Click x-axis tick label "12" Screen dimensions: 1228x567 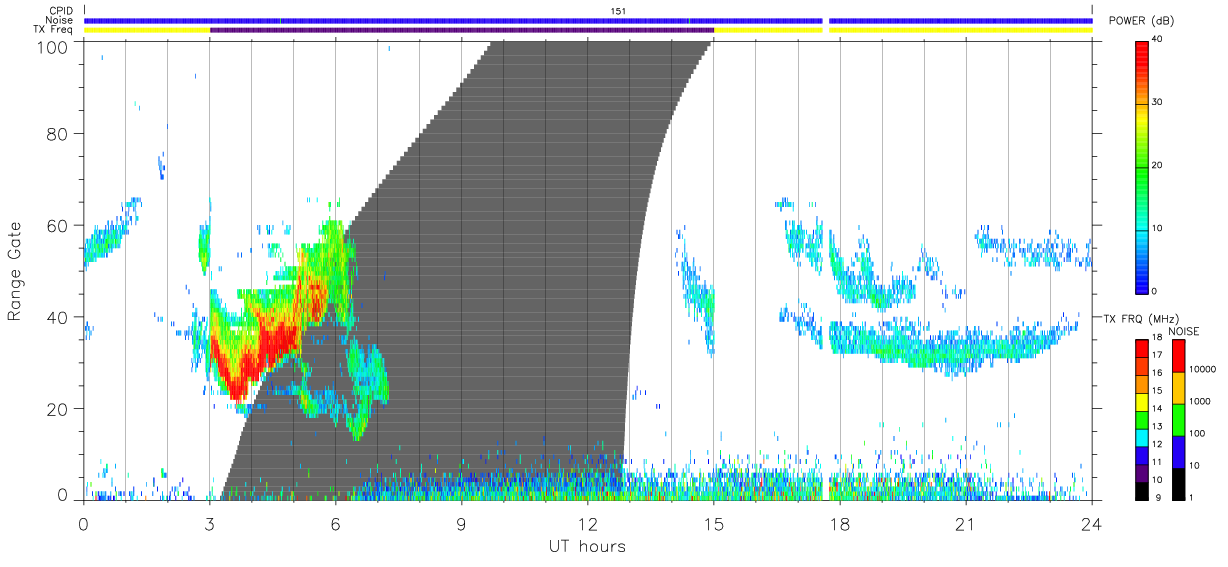(587, 523)
